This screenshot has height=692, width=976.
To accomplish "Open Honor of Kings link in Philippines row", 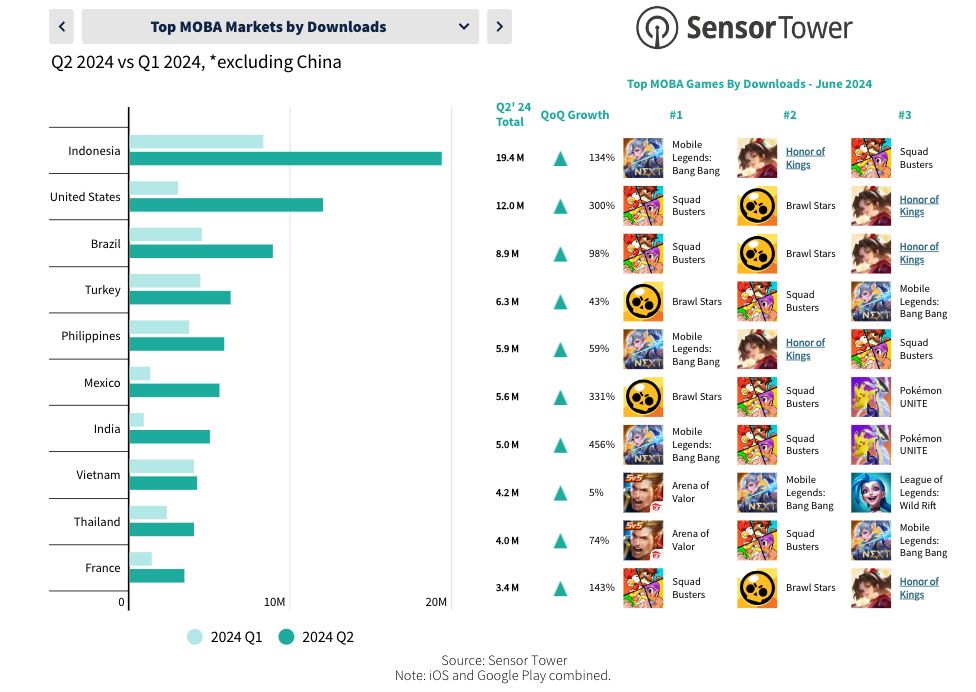I will pyautogui.click(x=805, y=349).
